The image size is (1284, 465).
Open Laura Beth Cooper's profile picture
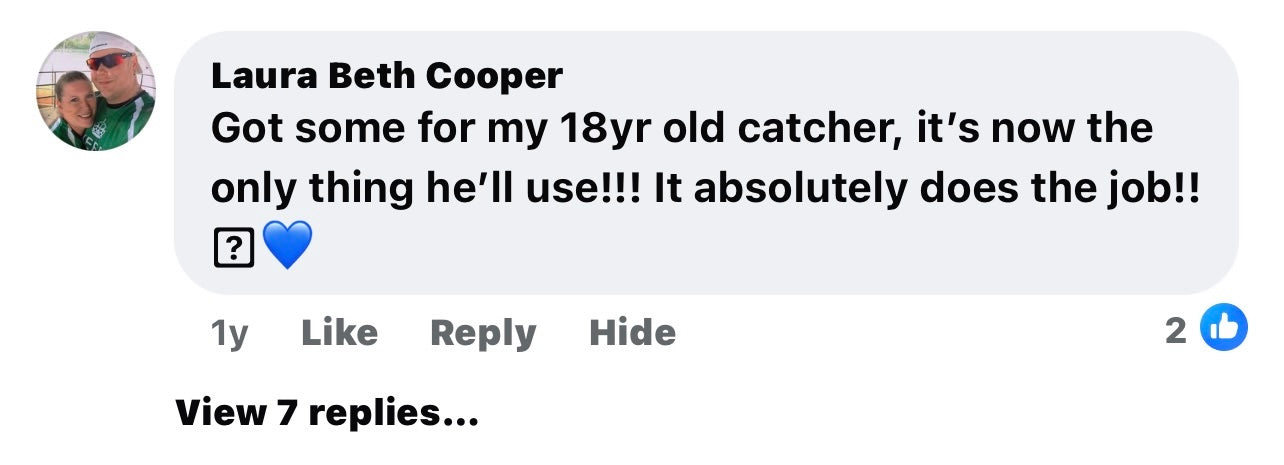point(96,91)
